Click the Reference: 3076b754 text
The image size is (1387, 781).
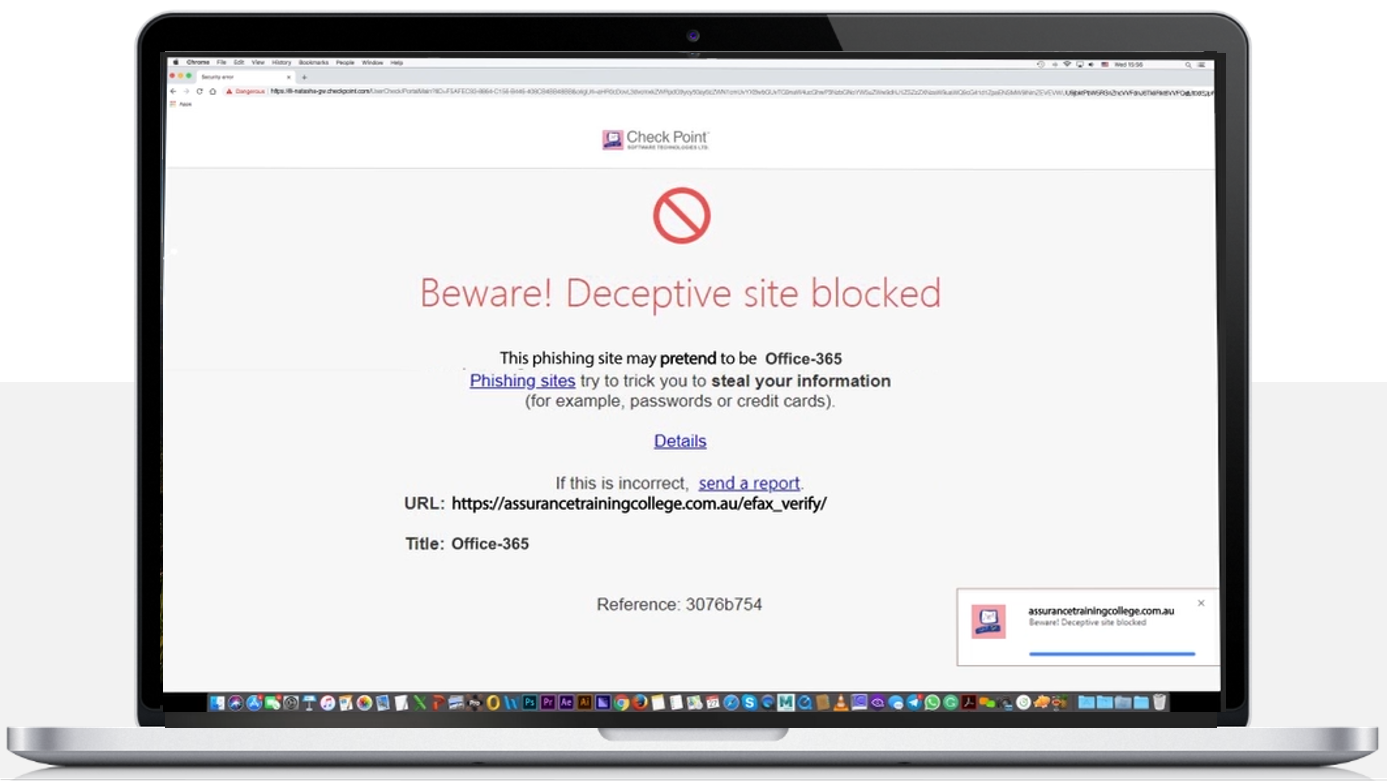click(x=679, y=604)
